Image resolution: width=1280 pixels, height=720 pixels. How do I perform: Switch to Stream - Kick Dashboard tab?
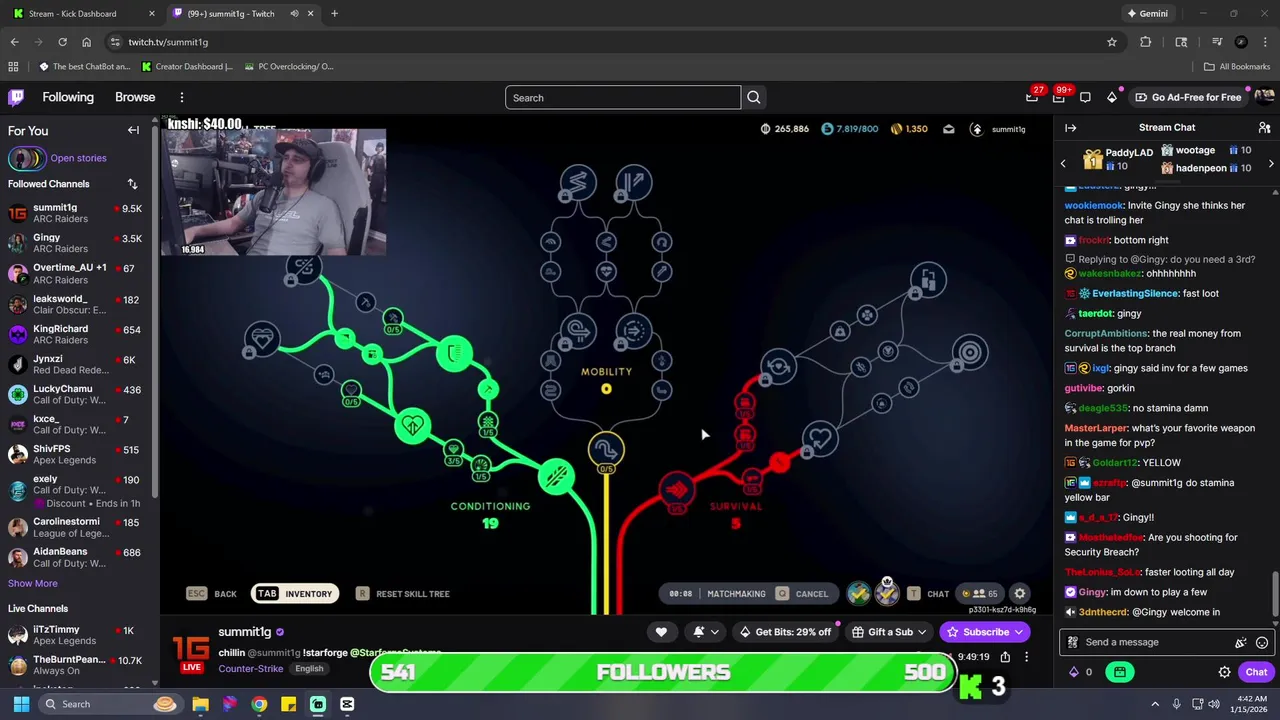coord(82,14)
